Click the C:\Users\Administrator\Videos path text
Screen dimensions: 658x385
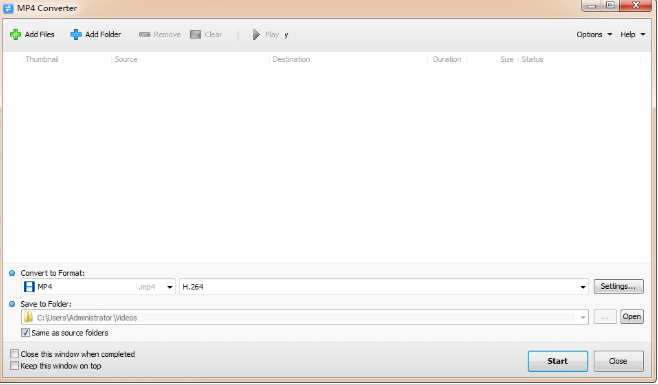click(x=87, y=318)
